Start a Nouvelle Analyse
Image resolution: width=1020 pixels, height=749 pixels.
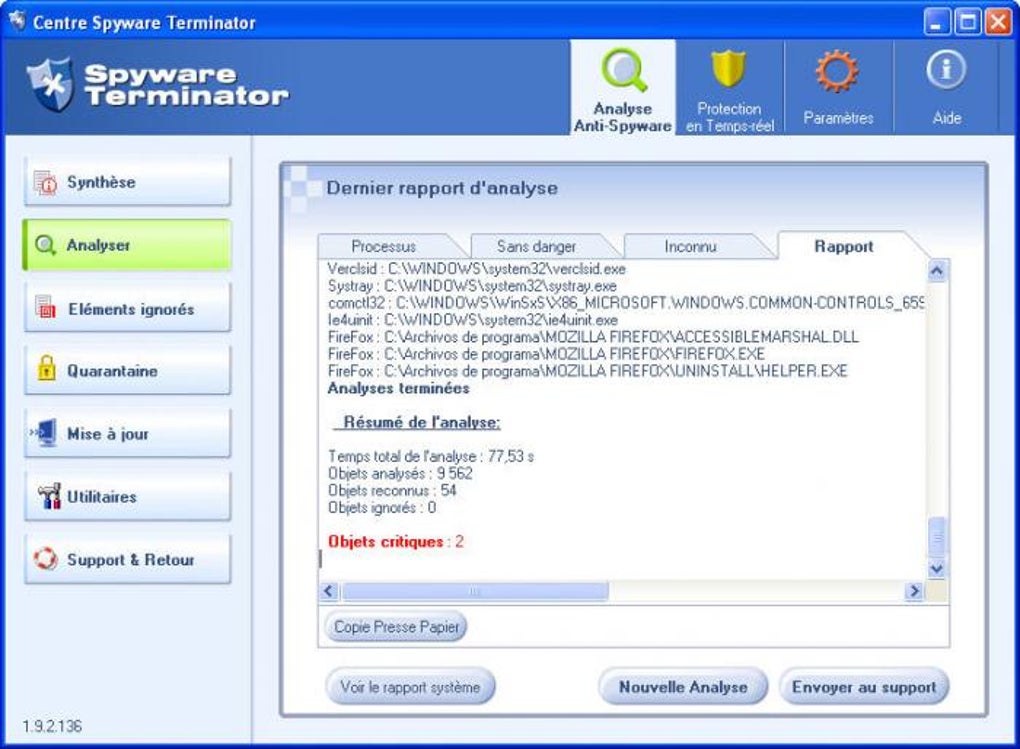click(683, 687)
